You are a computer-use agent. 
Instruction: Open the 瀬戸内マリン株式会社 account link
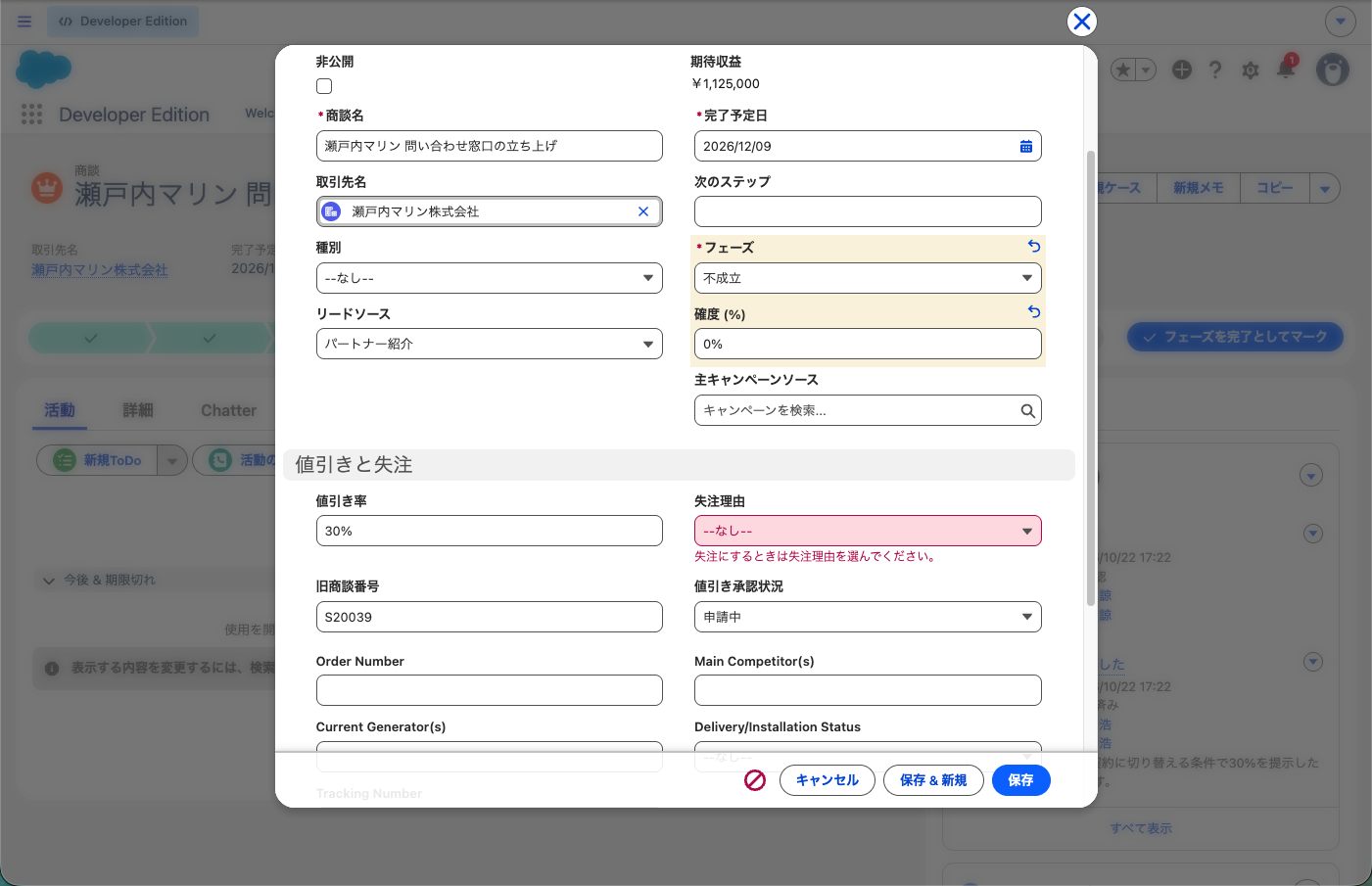pos(100,270)
